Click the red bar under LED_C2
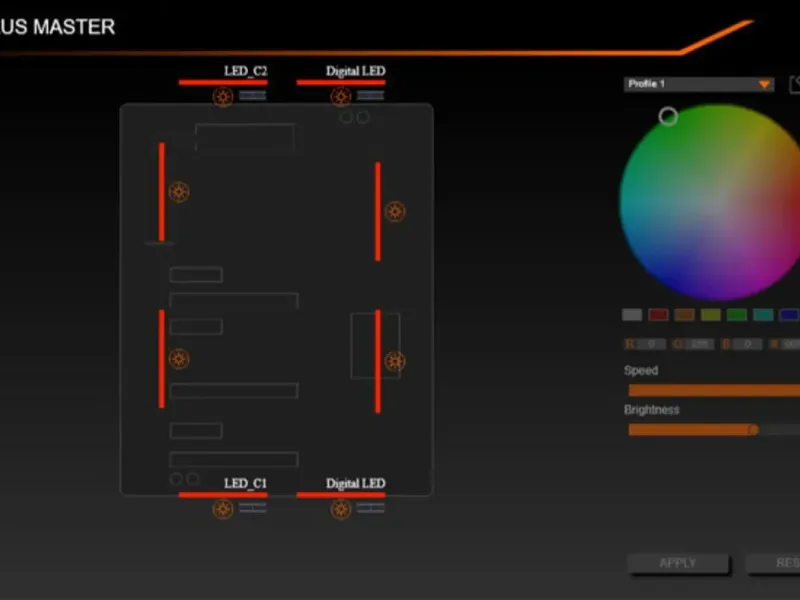The height and width of the screenshot is (600, 800). click(223, 82)
